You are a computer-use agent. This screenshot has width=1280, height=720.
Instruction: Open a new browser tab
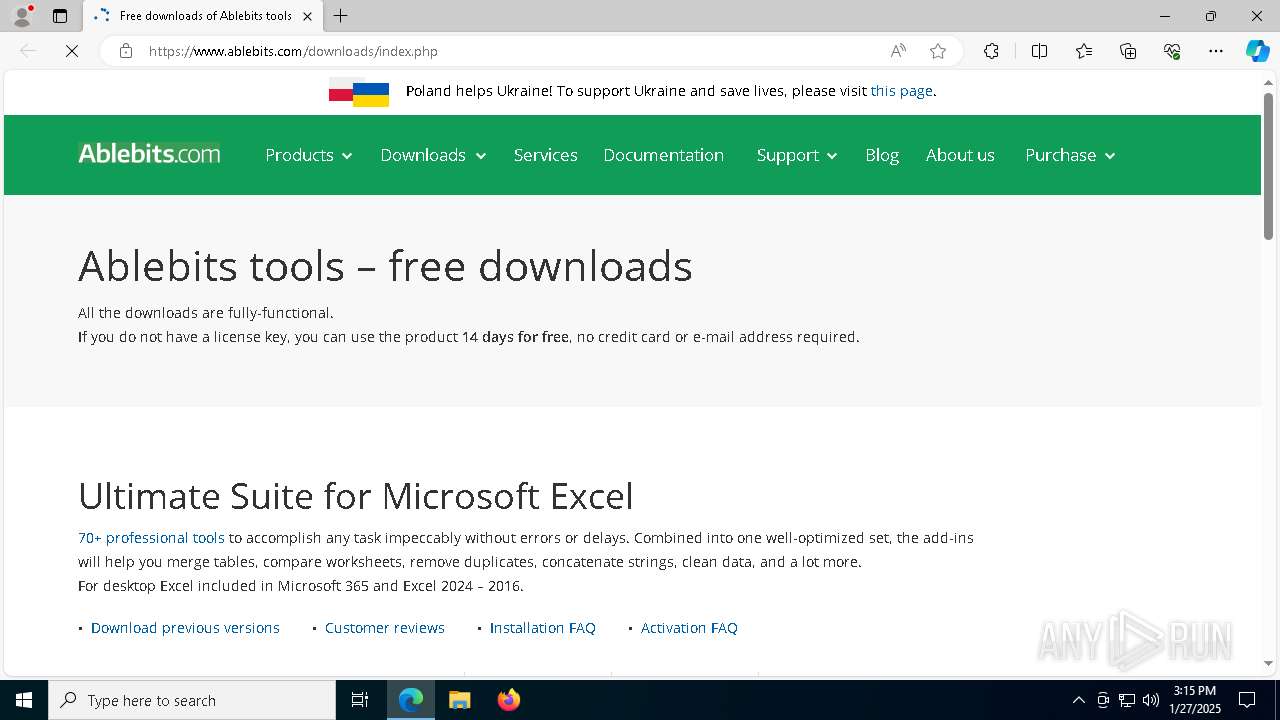(x=341, y=16)
